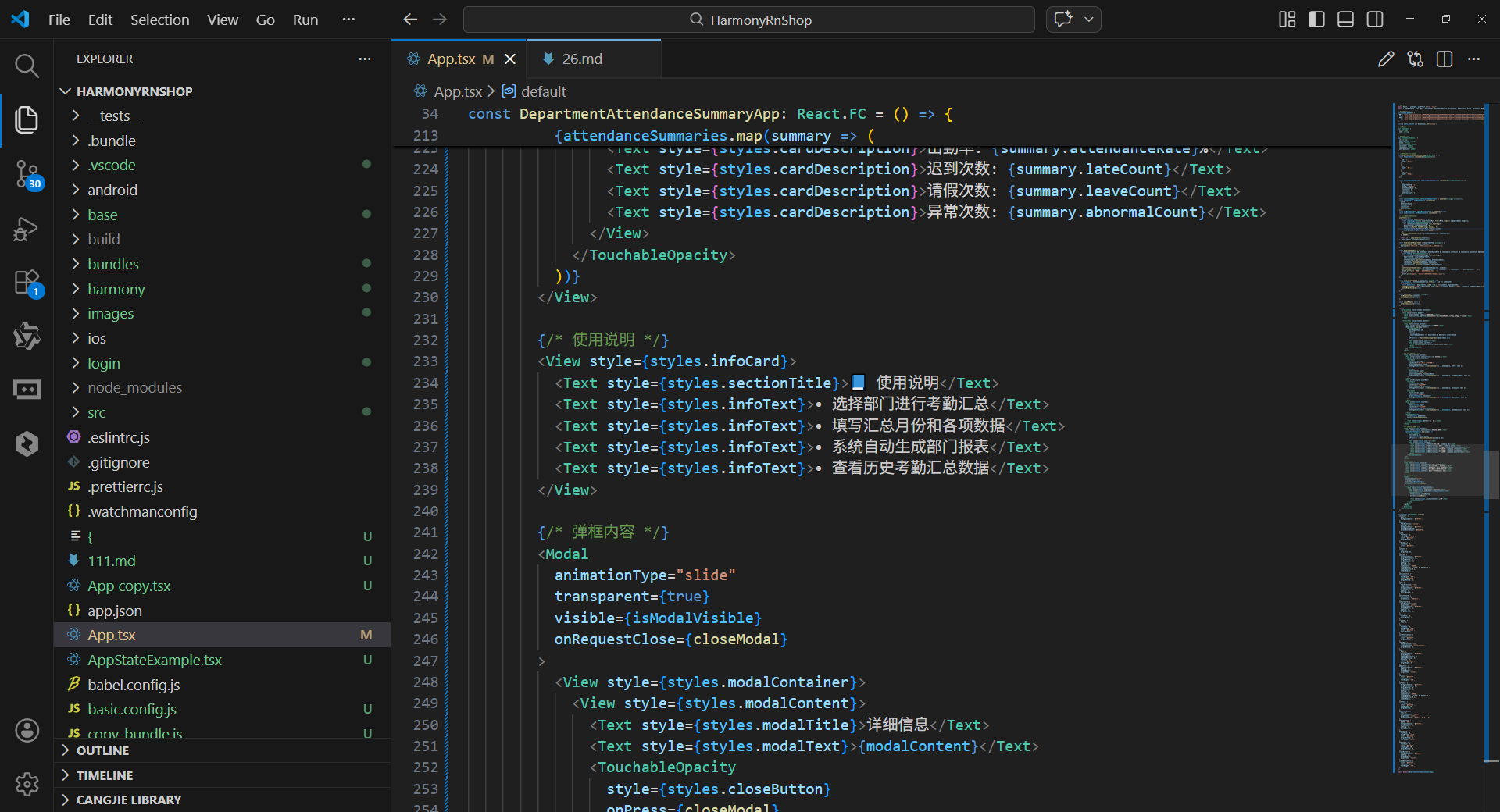Open .eslintrc.js file
The image size is (1500, 812).
click(223, 437)
